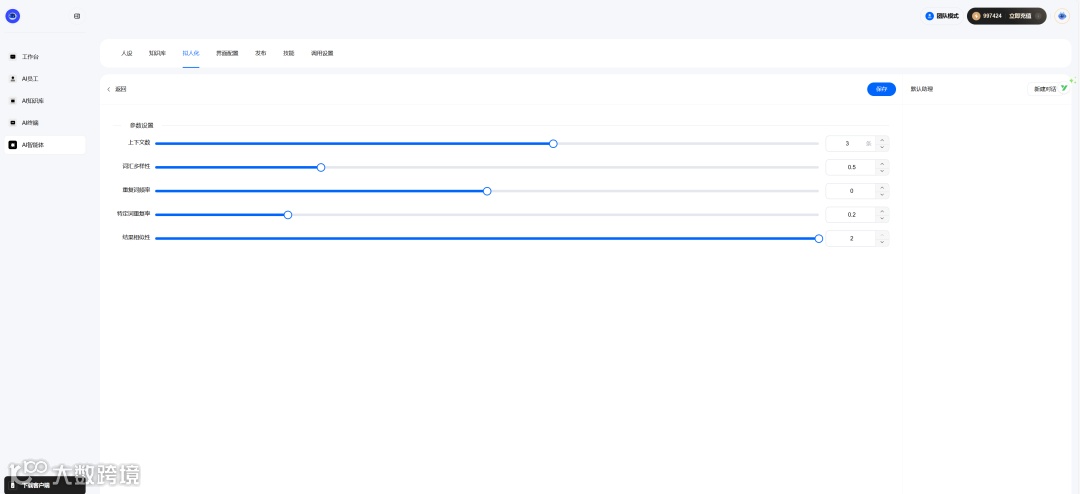Click the blue app logo icon

point(13,16)
